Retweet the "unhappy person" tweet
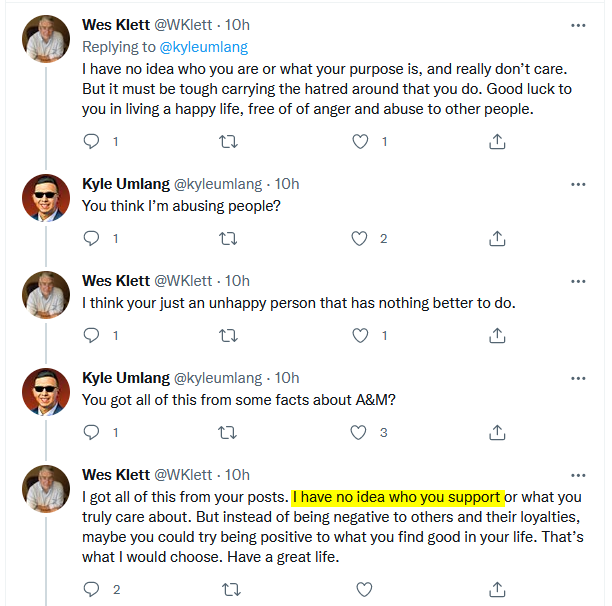 (x=228, y=336)
